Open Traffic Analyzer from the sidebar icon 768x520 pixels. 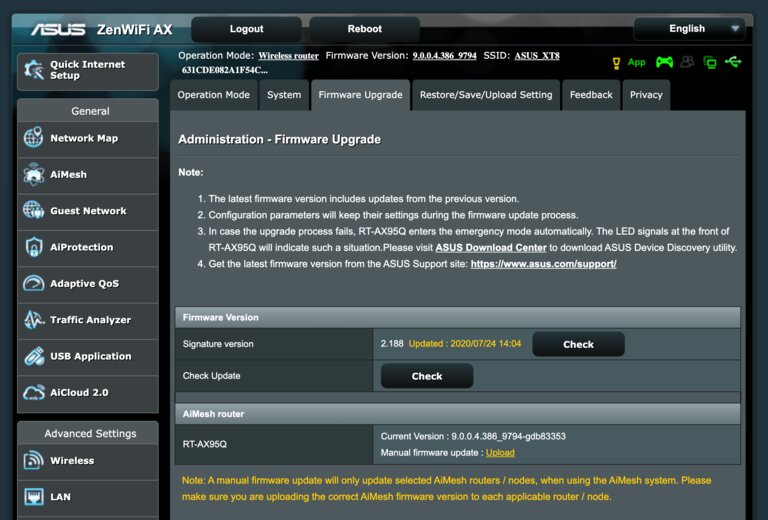coord(34,320)
